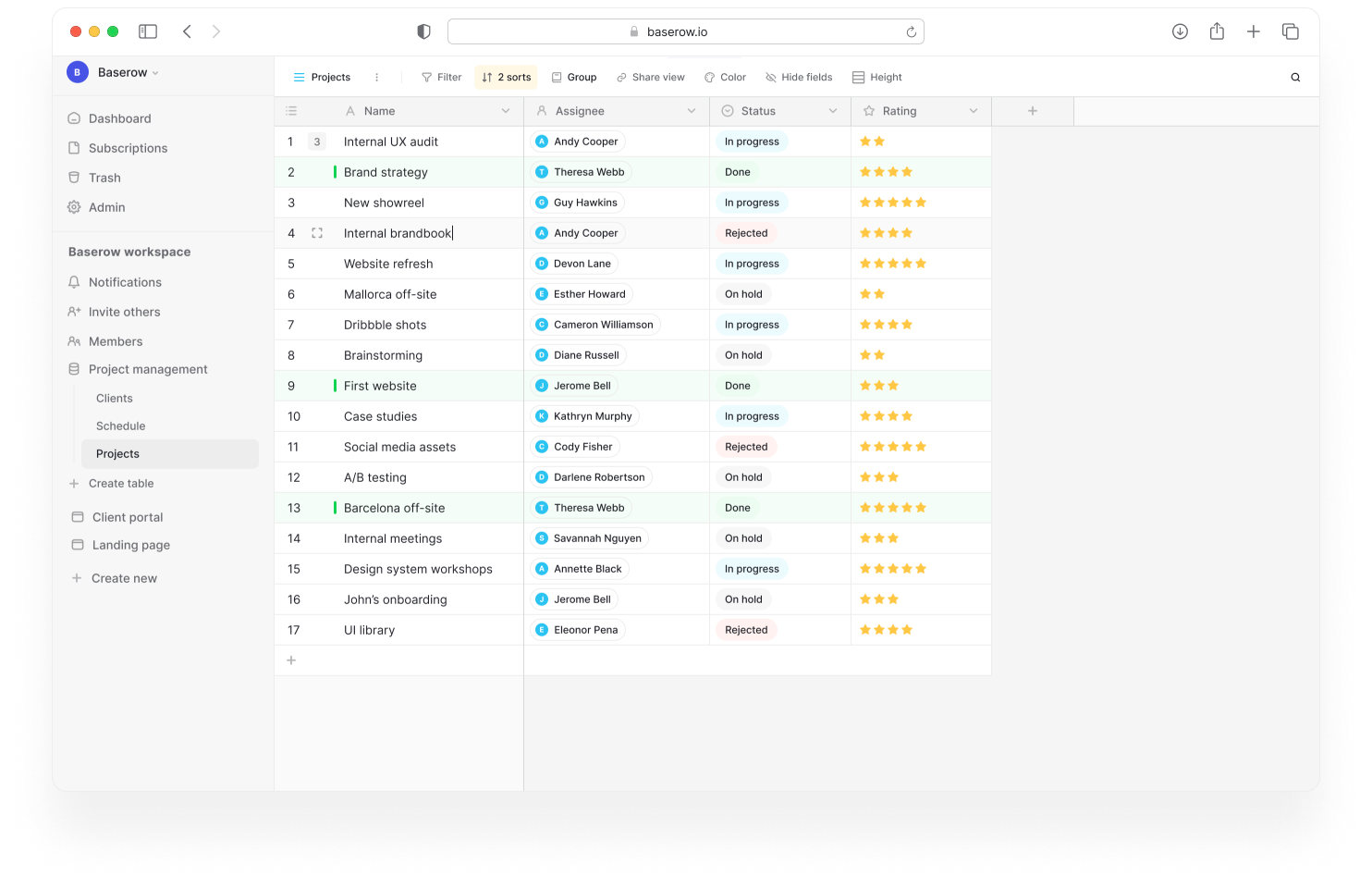Open the 2 sorts panel
Screen dimensions: 1372x888
pyautogui.click(x=505, y=77)
